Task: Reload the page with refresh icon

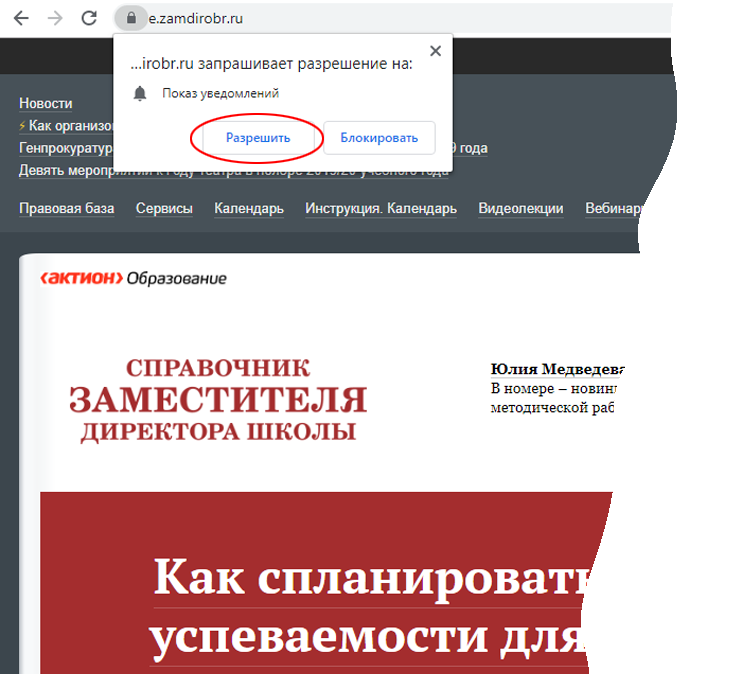Action: [x=89, y=18]
